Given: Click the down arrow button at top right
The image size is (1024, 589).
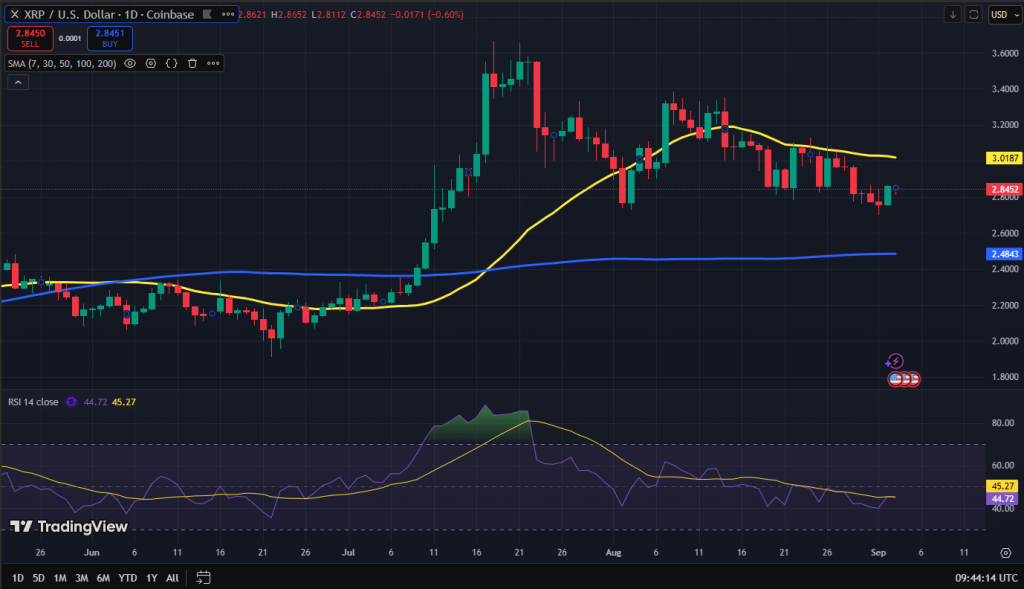Looking at the screenshot, I should point(953,14).
